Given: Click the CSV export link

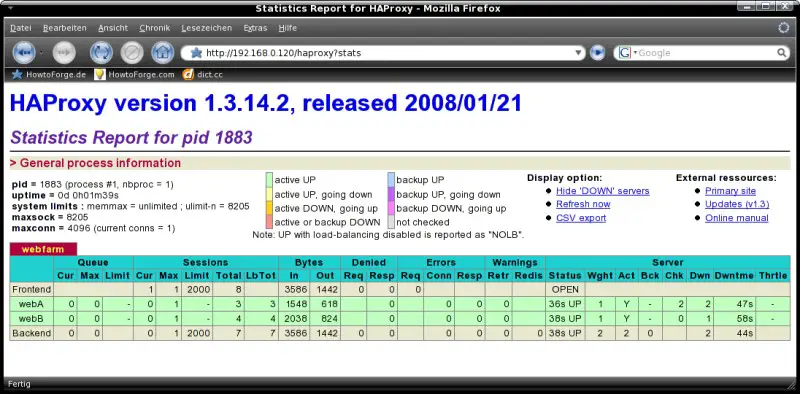Looking at the screenshot, I should point(581,218).
